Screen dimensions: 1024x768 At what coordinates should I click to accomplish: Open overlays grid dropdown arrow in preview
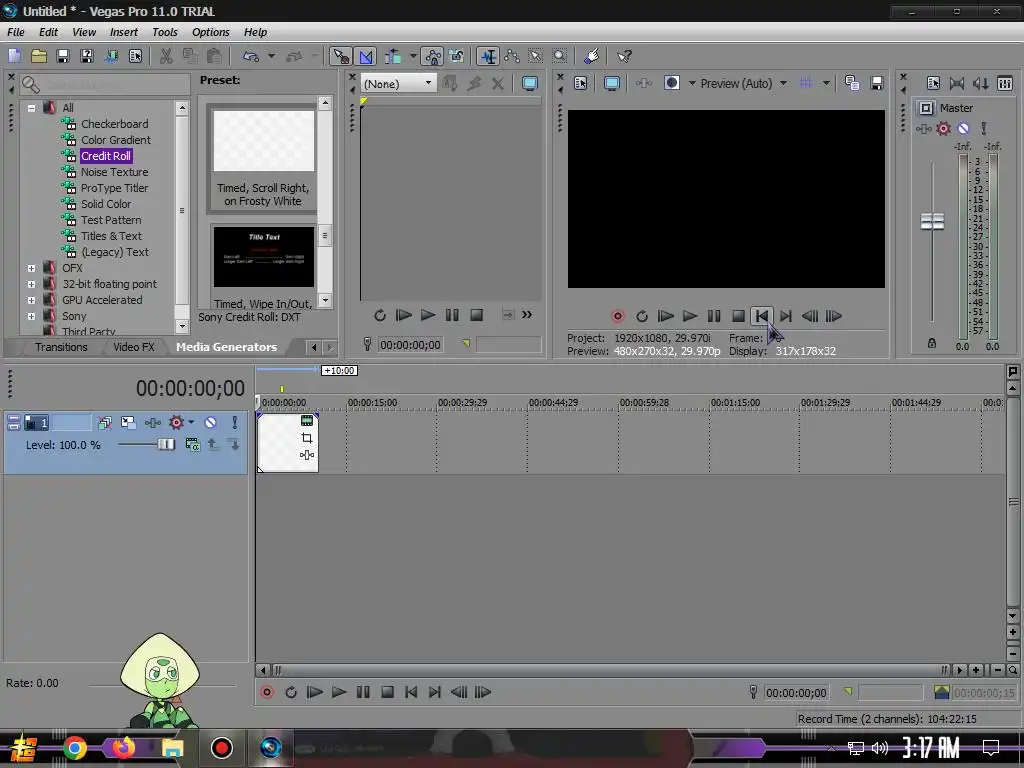pyautogui.click(x=826, y=83)
